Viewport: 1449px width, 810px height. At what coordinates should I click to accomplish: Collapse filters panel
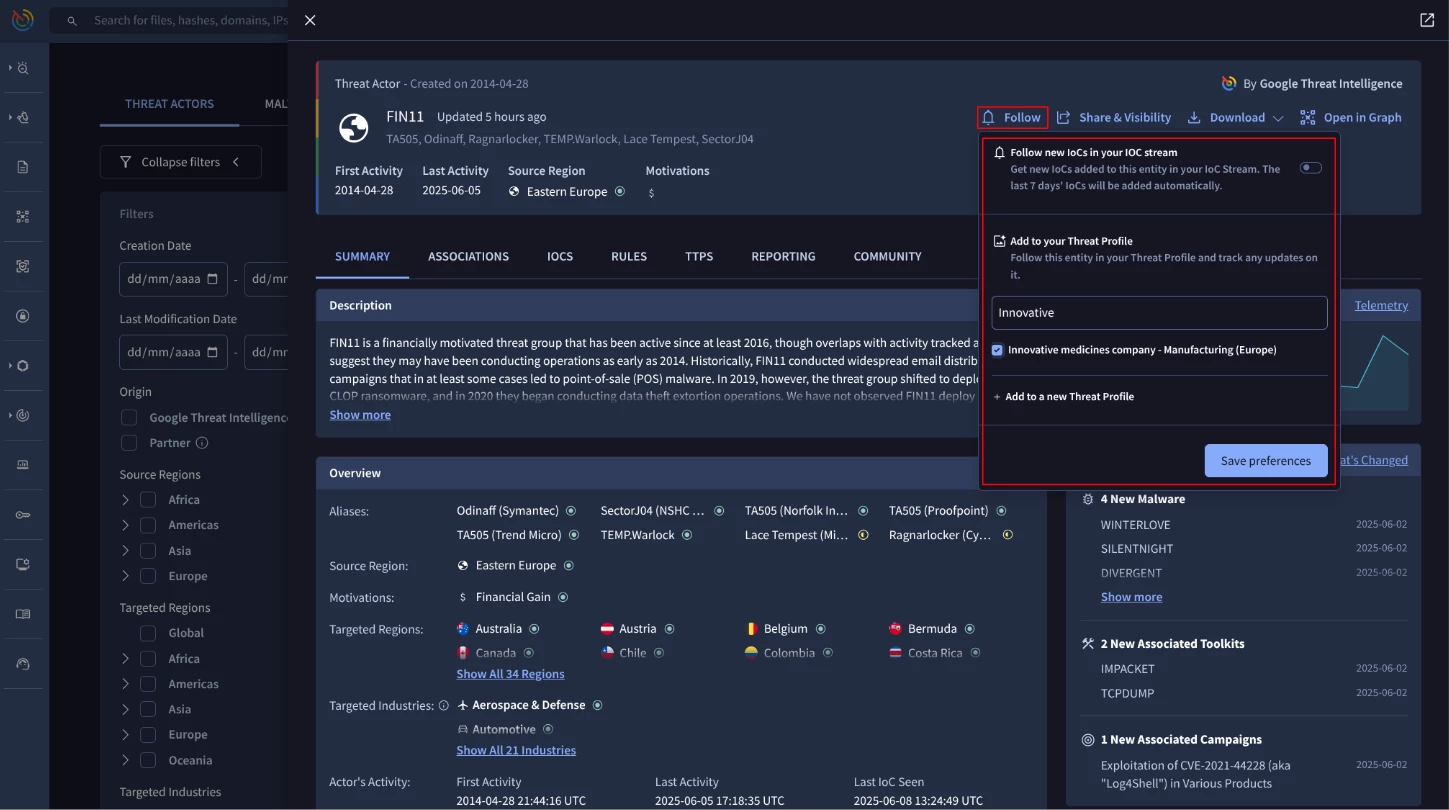coord(180,162)
